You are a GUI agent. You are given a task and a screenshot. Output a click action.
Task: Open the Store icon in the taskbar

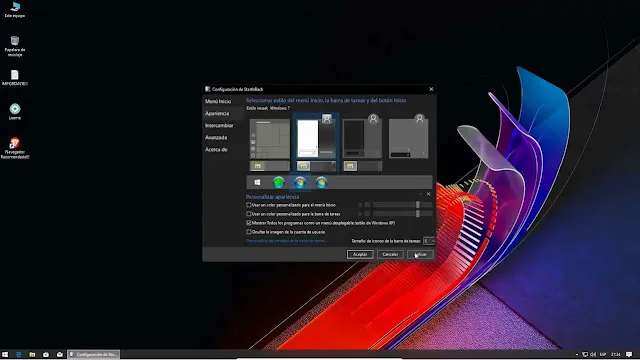coord(46,354)
